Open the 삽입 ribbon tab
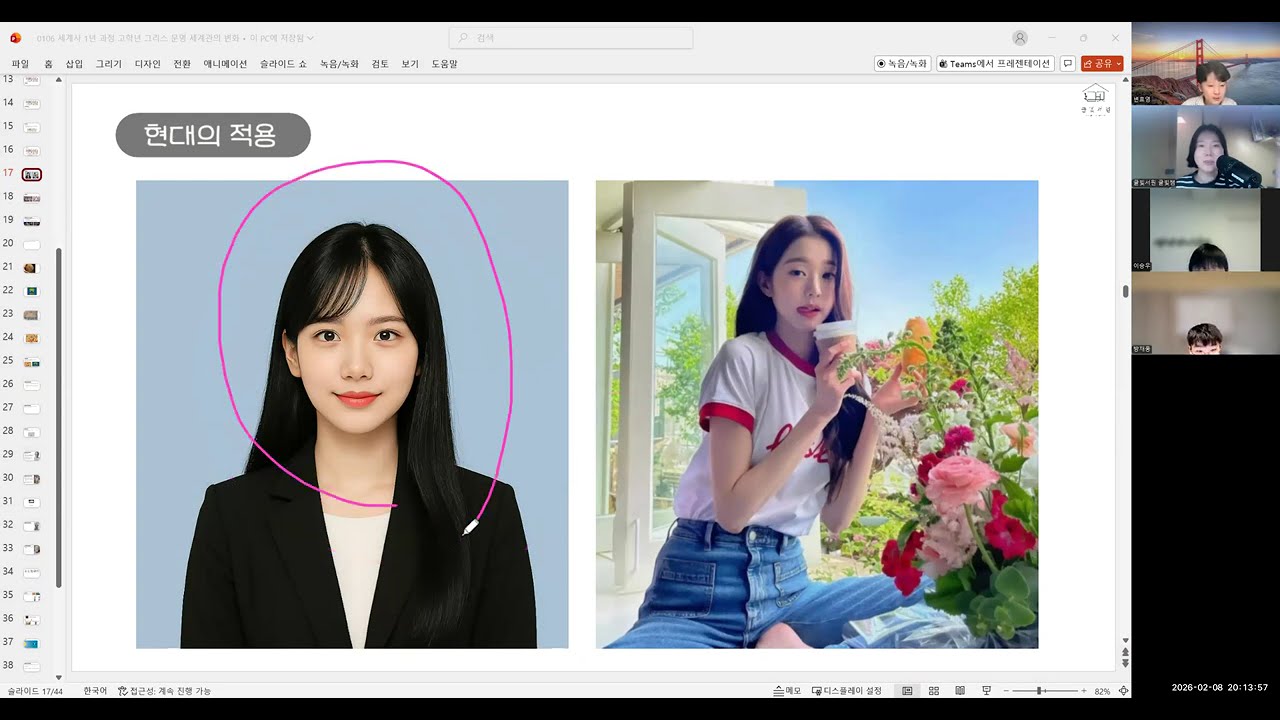This screenshot has height=720, width=1280. [x=74, y=64]
